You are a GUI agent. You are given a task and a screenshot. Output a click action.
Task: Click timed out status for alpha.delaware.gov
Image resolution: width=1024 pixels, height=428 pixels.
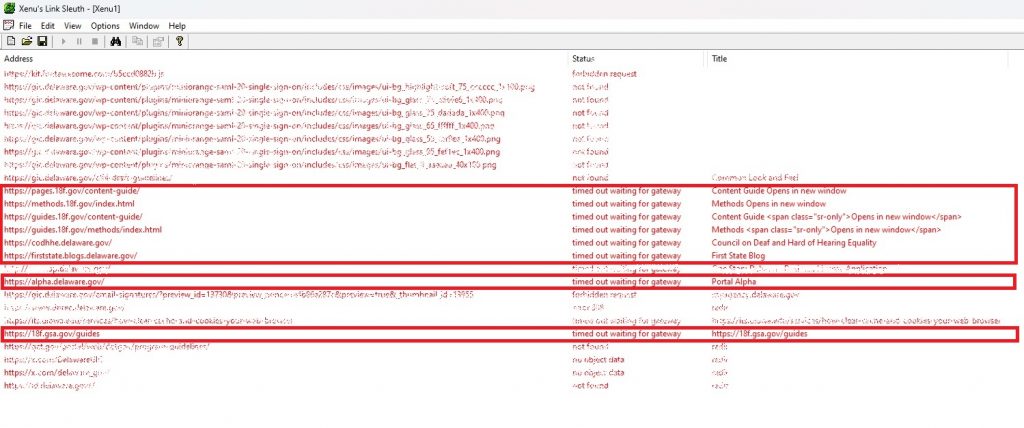626,282
